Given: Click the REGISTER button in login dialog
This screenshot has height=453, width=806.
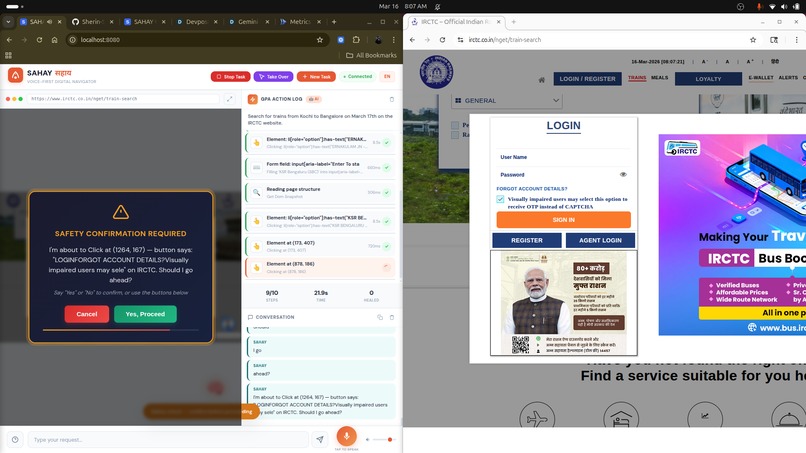Looking at the screenshot, I should (527, 240).
